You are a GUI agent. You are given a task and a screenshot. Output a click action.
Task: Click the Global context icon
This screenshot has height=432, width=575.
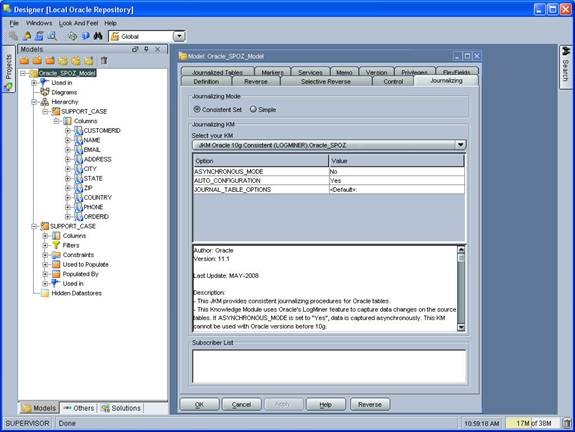pos(115,36)
